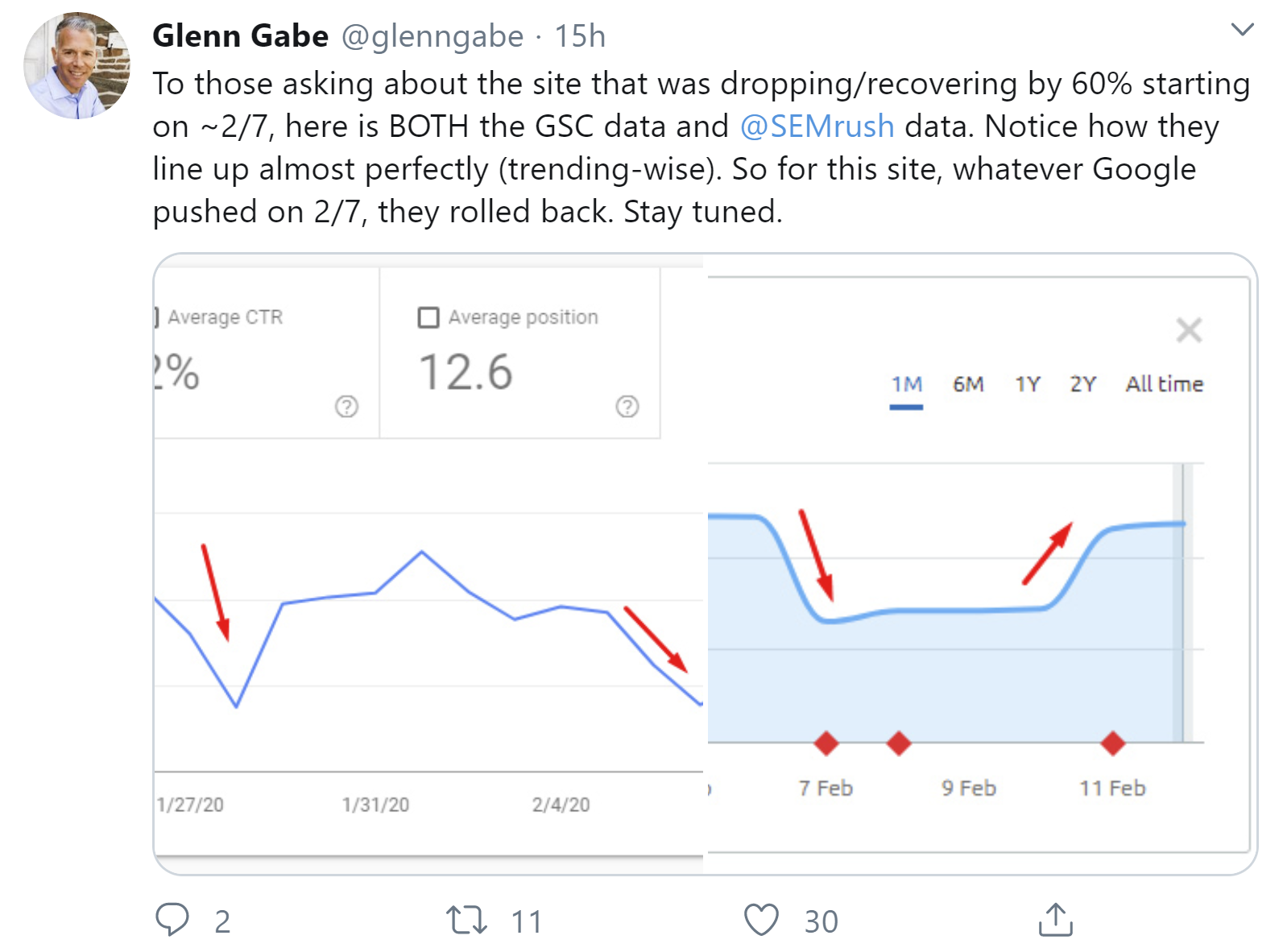This screenshot has width=1283, height=952.
Task: Select the 2Y time range
Action: click(1082, 384)
